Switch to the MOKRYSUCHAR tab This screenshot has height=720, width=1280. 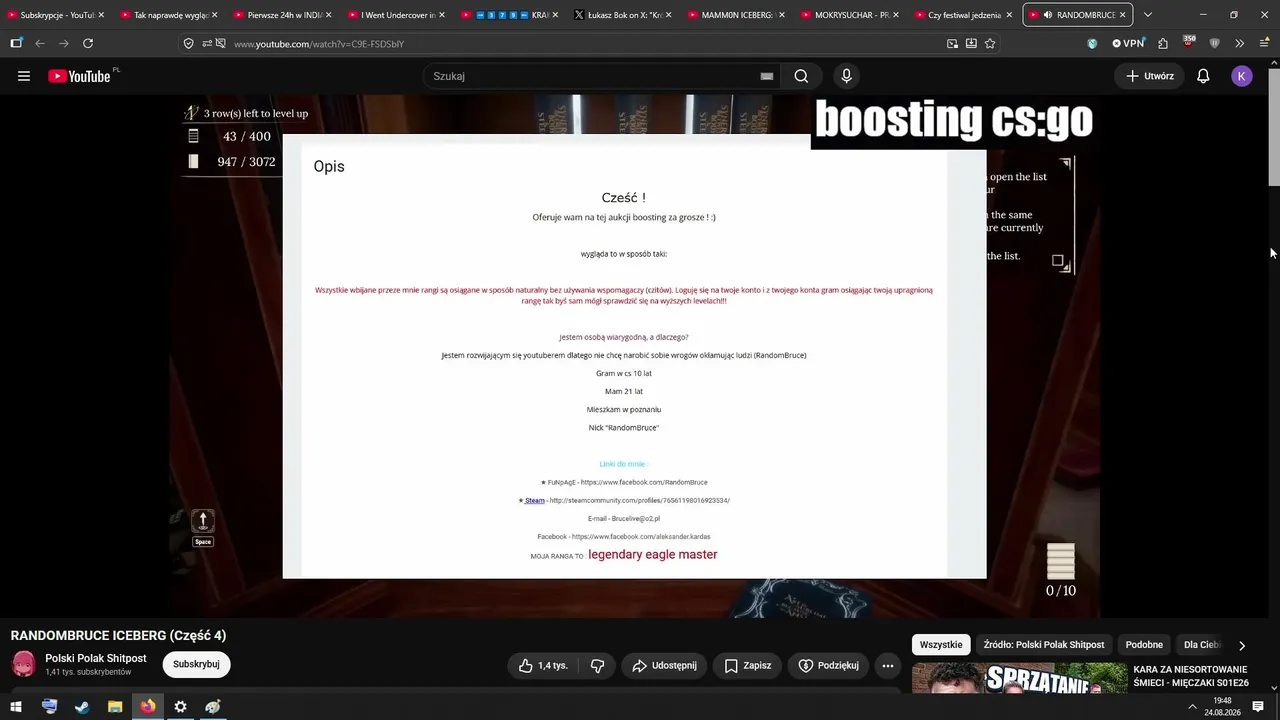850,15
